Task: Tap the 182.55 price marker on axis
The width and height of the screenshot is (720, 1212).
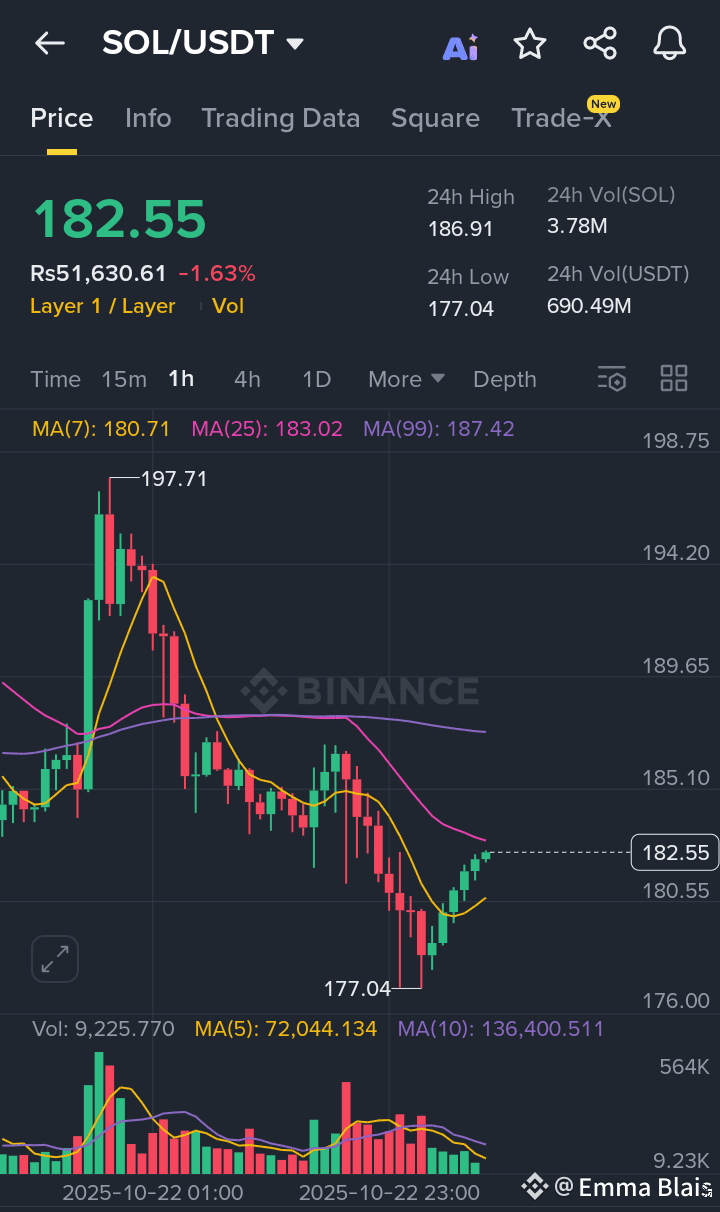Action: pyautogui.click(x=675, y=853)
